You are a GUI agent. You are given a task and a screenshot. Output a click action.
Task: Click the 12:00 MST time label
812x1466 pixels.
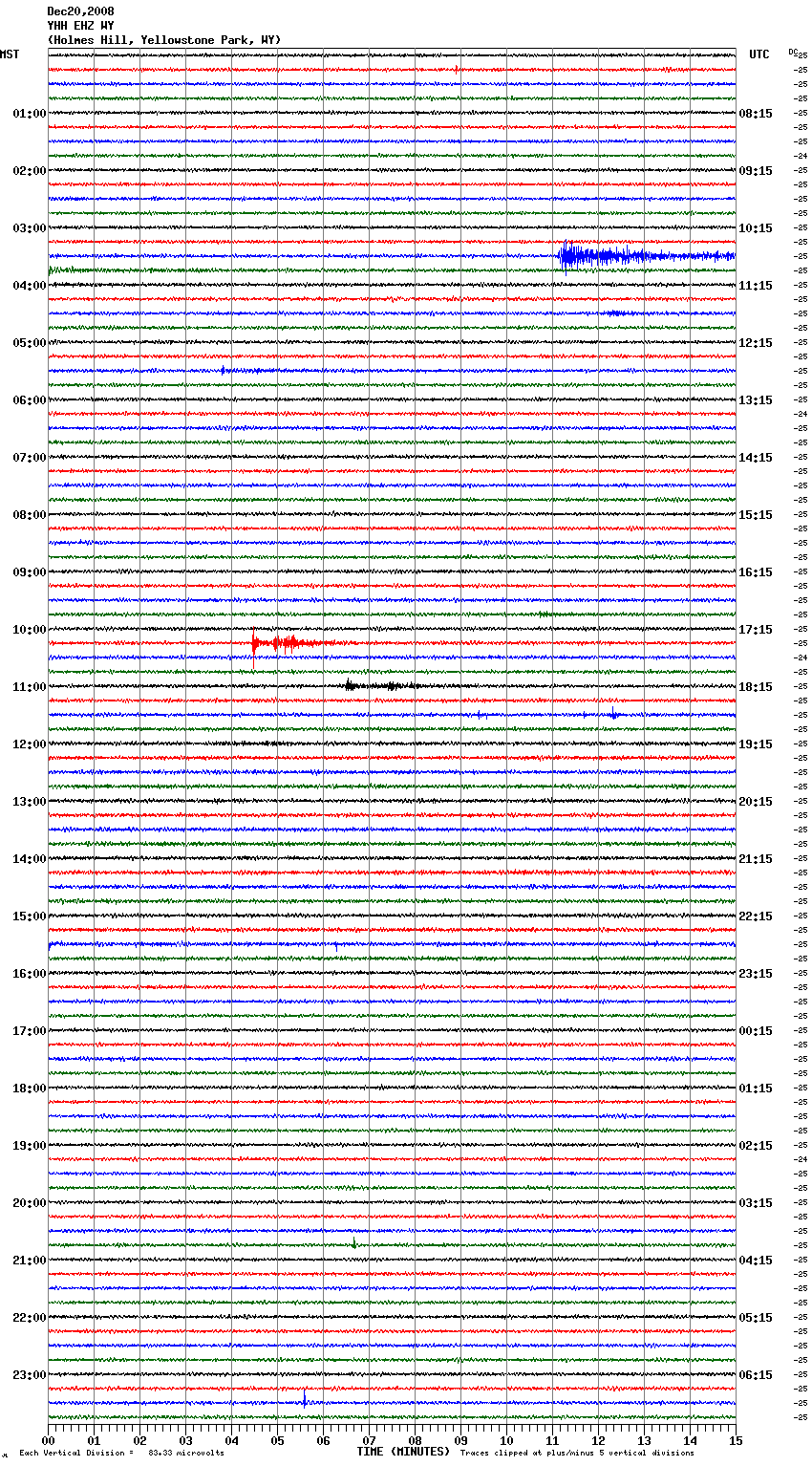point(30,744)
